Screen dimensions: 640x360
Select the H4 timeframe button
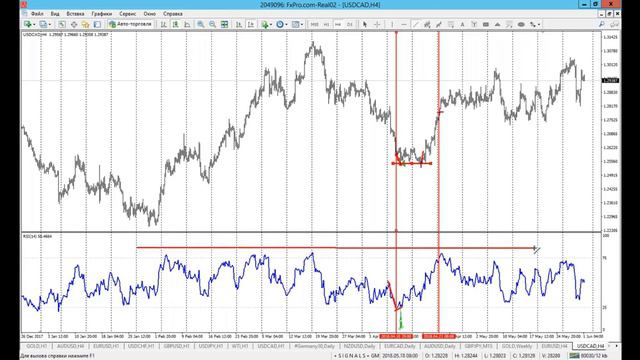338,24
